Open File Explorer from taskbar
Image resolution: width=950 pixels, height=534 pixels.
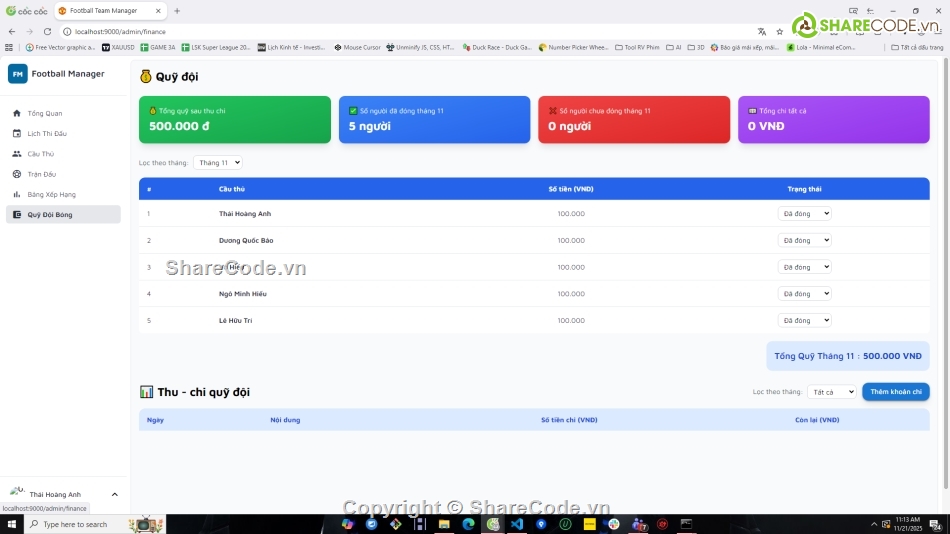pyautogui.click(x=444, y=524)
